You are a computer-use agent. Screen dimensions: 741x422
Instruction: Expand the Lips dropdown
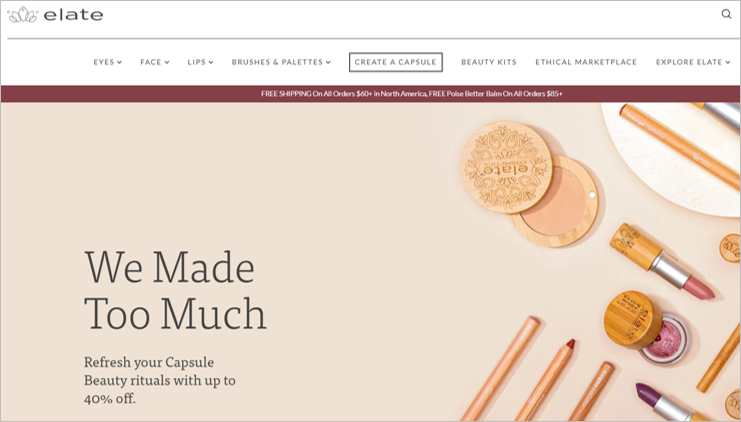(200, 62)
